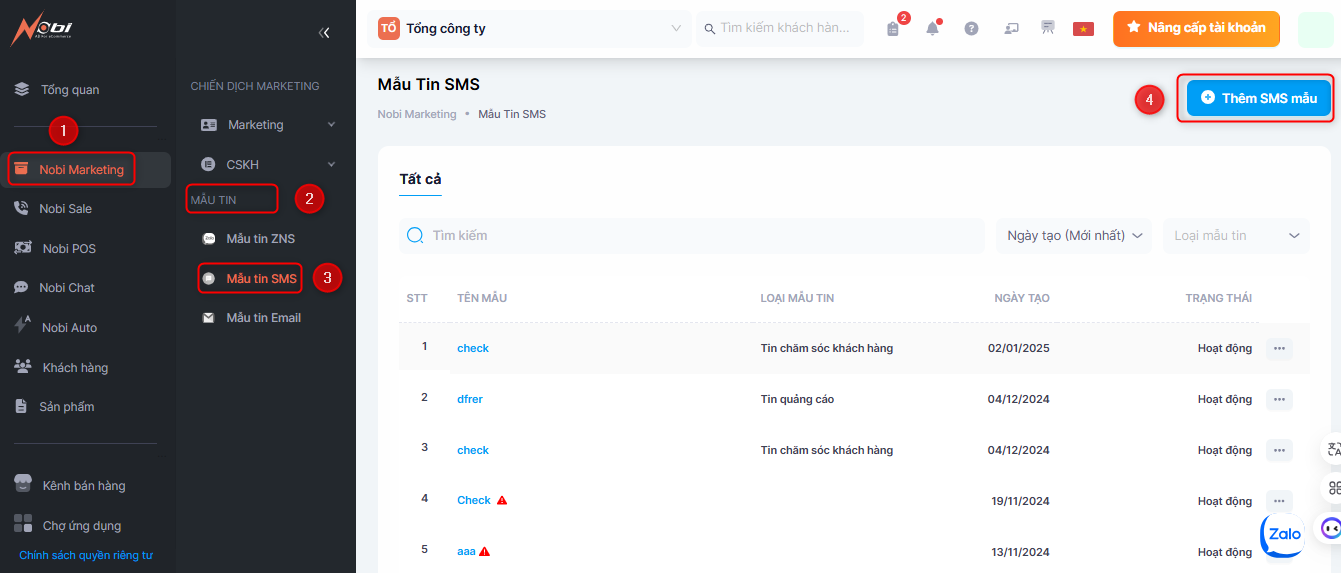Click the warning icon next to Check
Viewport: 1341px width, 573px height.
tap(502, 500)
